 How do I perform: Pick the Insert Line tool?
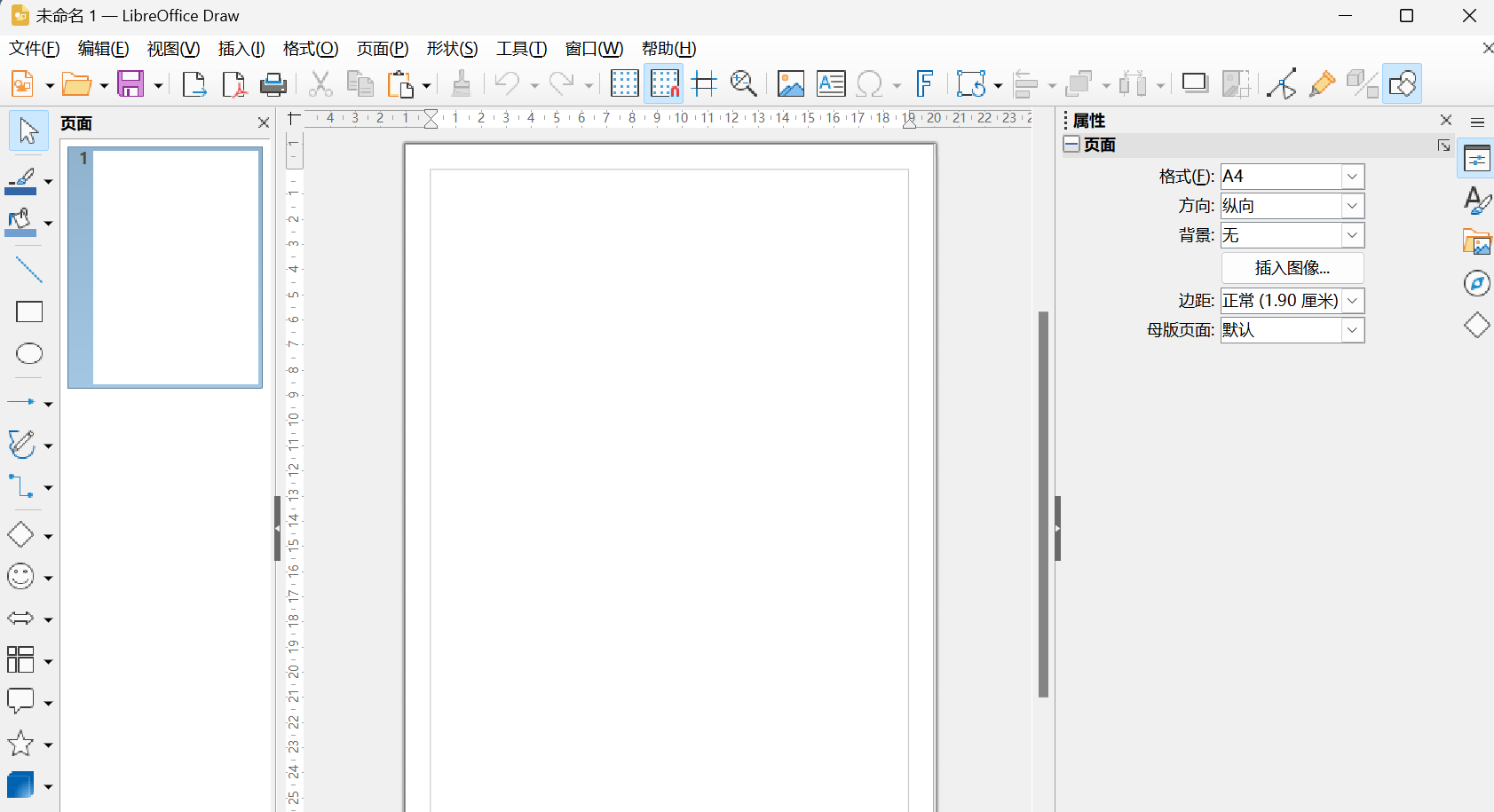[x=29, y=270]
